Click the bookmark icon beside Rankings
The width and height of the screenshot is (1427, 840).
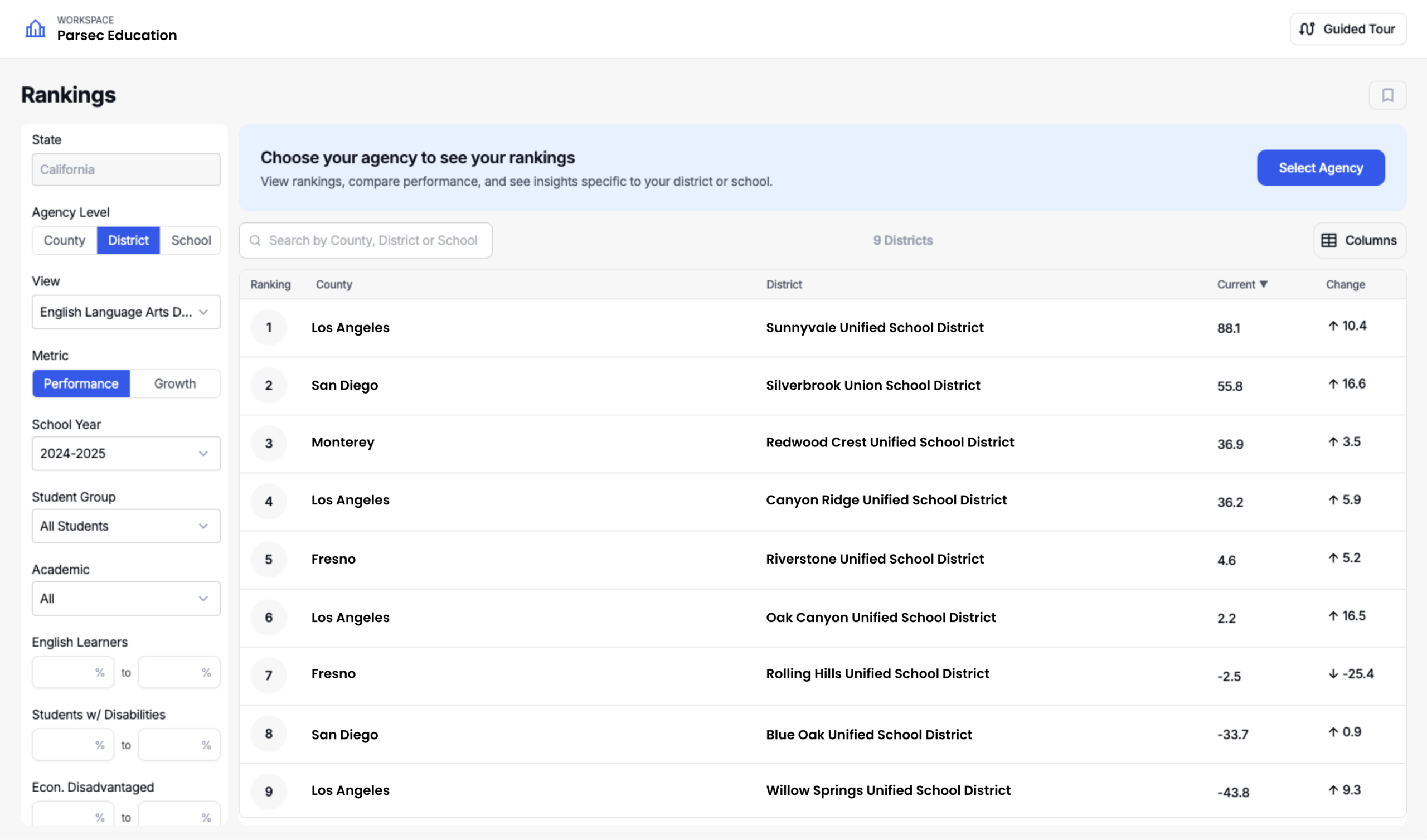[x=1387, y=95]
